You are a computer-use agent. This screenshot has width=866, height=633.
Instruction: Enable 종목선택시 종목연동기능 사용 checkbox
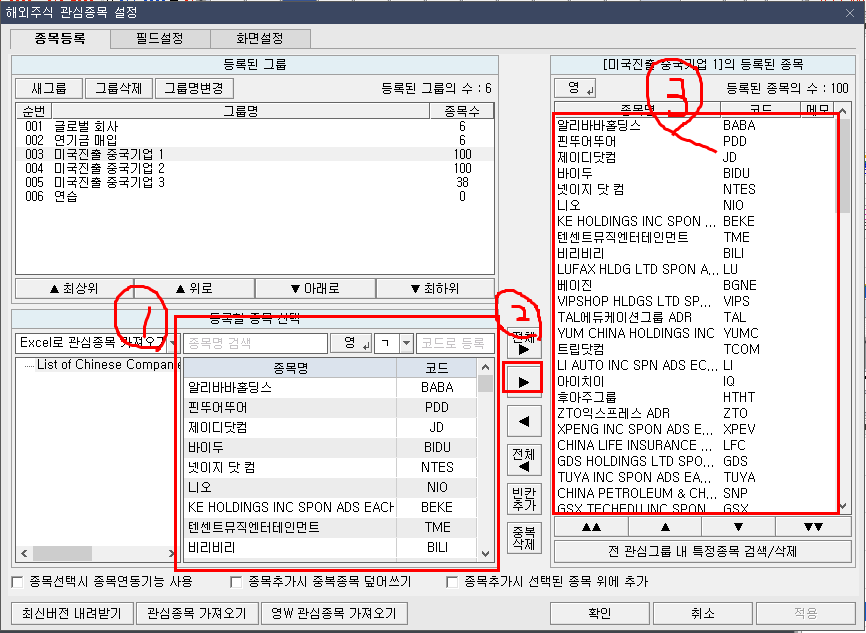click(x=18, y=582)
